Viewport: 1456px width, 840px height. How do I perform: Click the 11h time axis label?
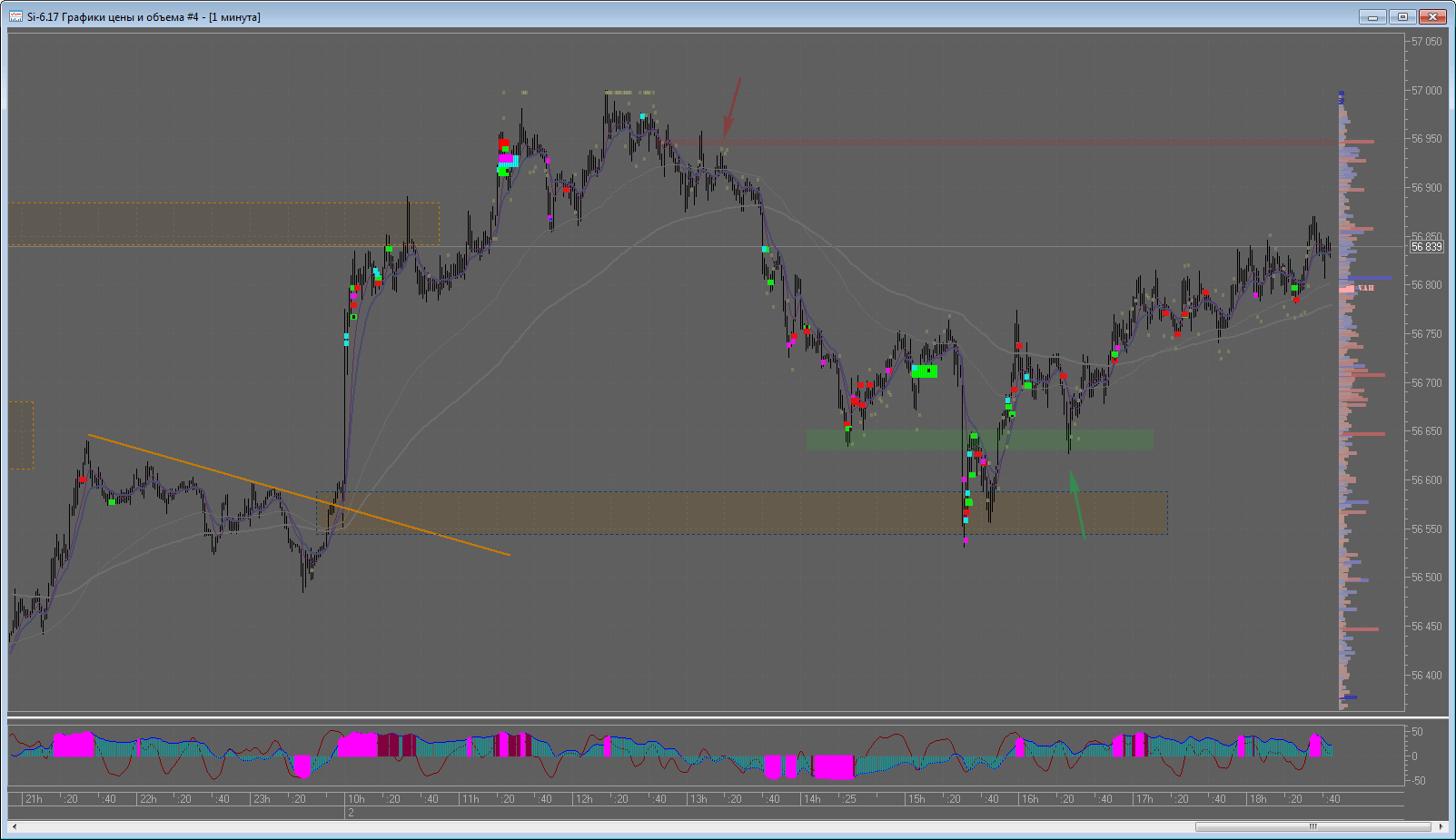470,799
